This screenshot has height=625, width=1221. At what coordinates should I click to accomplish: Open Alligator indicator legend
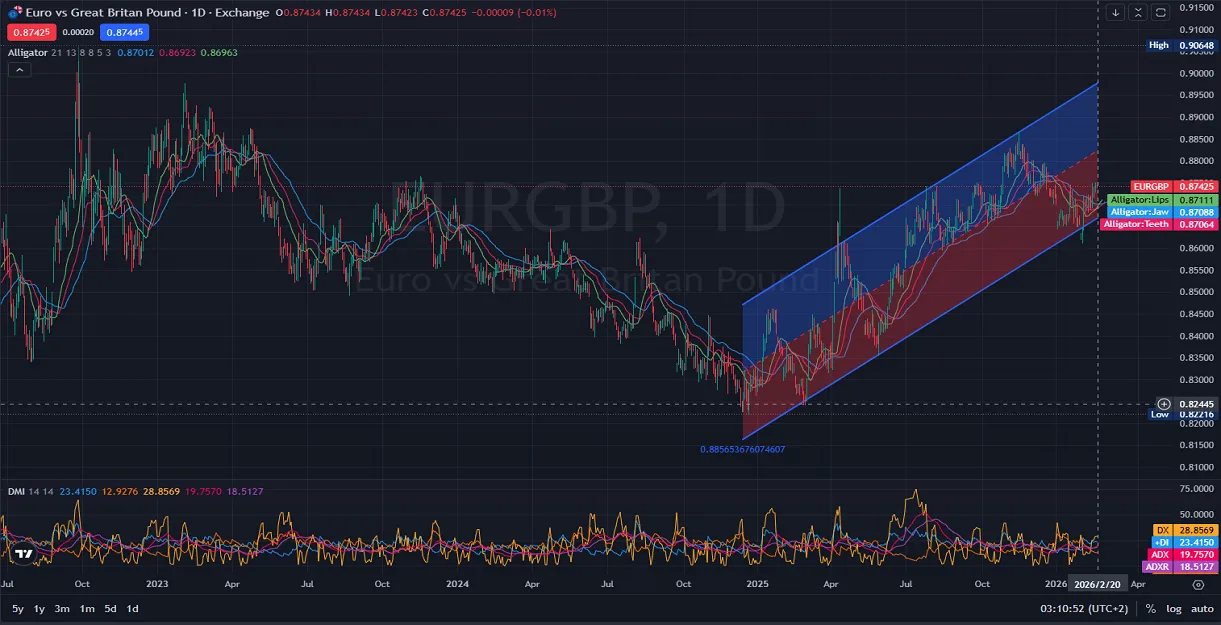click(x=27, y=52)
